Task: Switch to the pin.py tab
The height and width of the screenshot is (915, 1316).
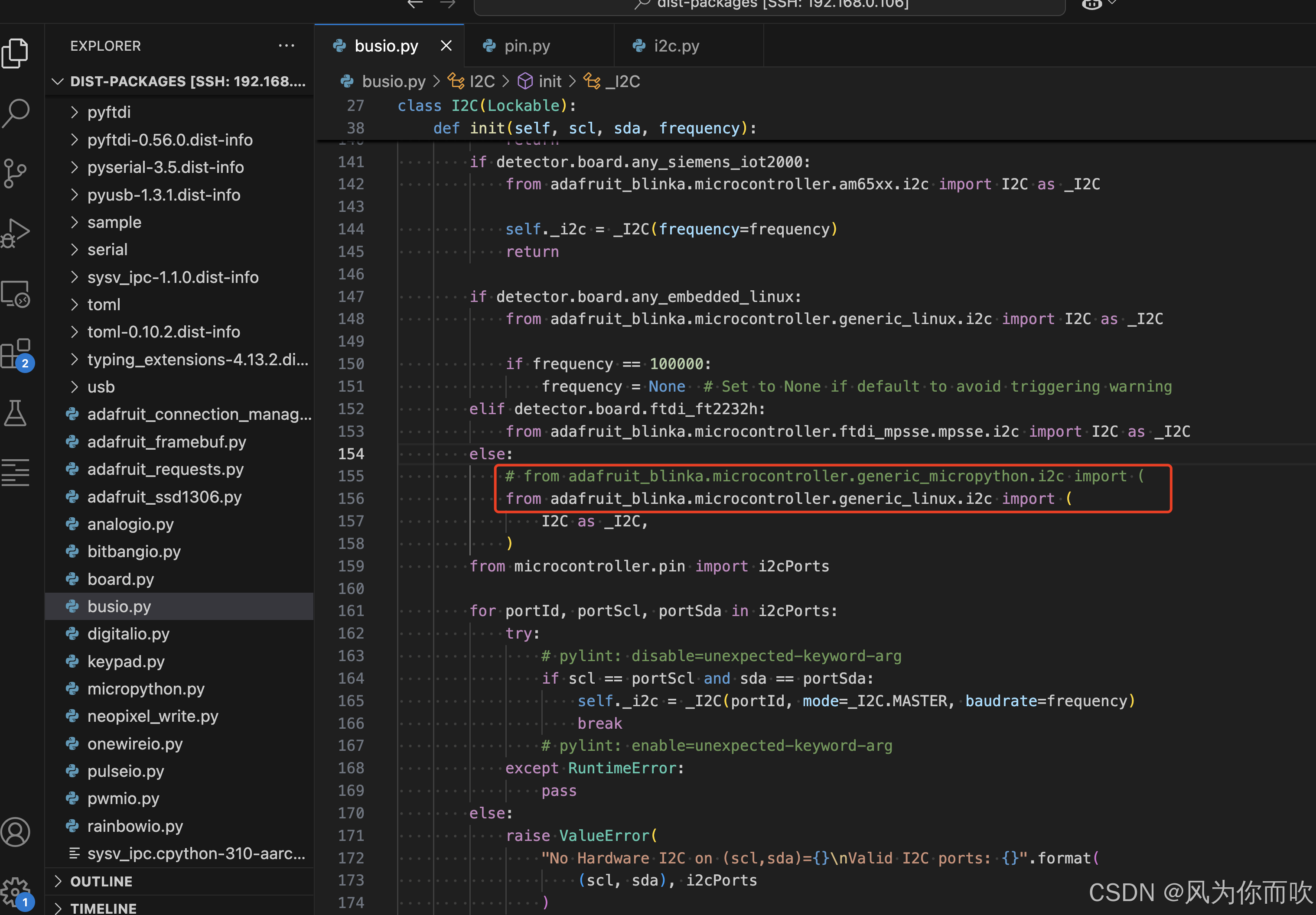Action: pyautogui.click(x=527, y=46)
